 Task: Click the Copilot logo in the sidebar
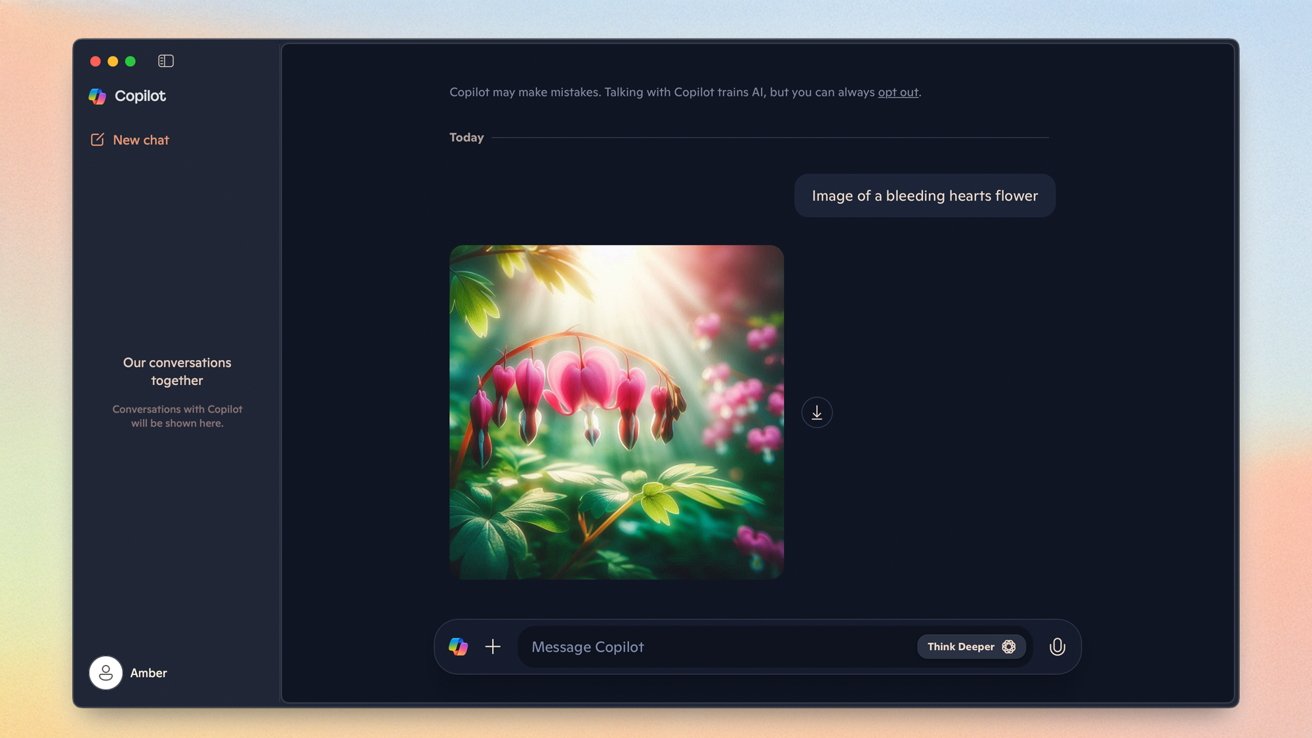97,96
